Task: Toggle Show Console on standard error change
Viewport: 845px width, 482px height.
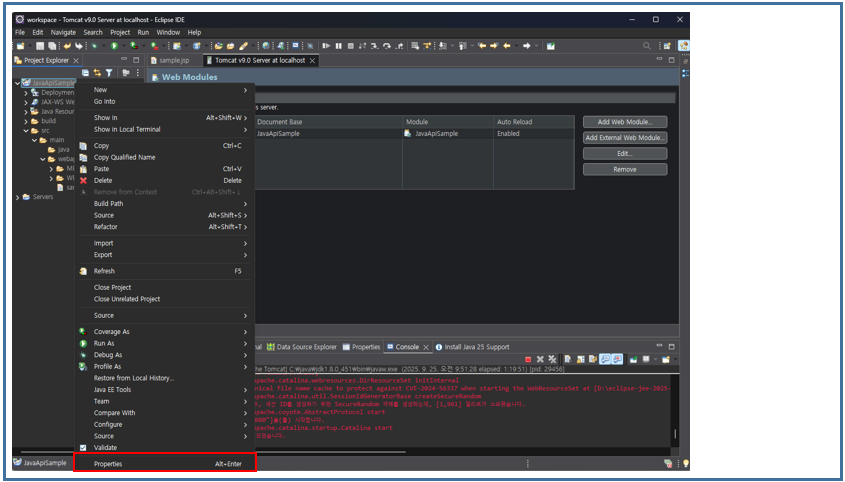Action: (x=617, y=359)
